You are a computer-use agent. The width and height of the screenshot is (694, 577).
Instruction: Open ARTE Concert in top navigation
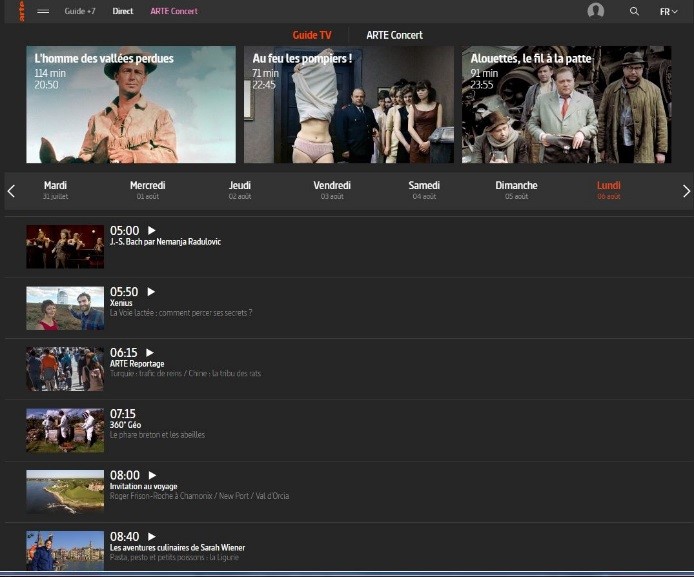click(x=174, y=11)
